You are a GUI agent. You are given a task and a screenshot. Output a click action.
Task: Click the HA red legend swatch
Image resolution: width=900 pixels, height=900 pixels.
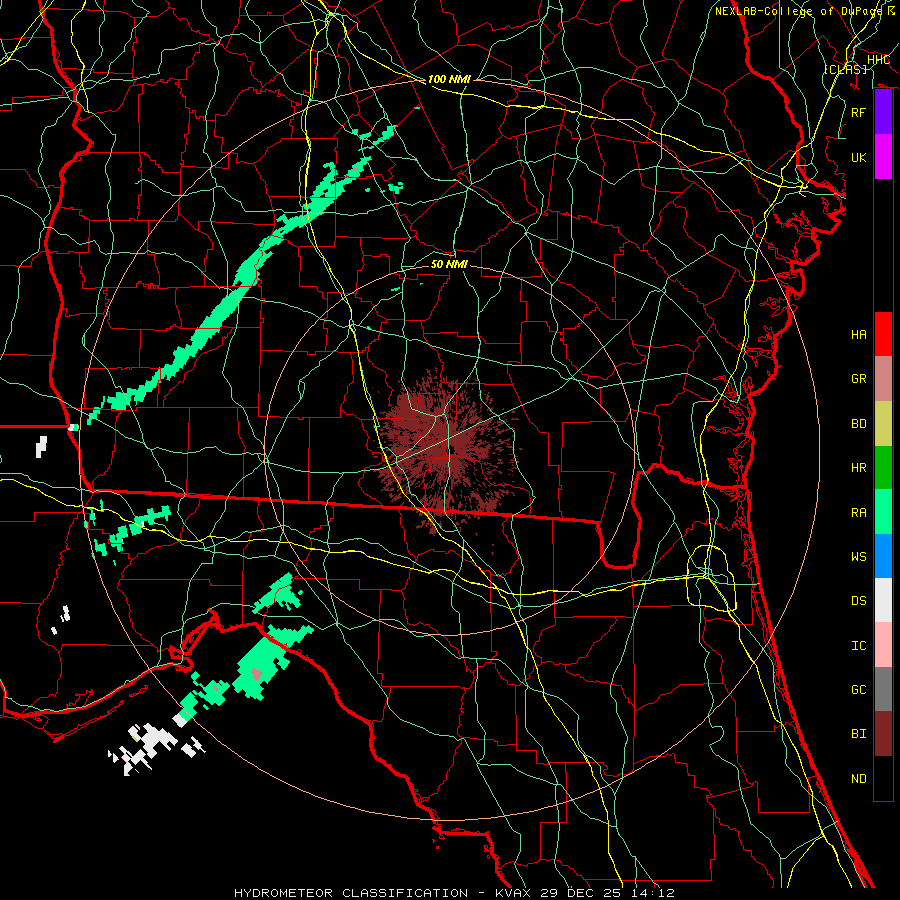(x=883, y=334)
